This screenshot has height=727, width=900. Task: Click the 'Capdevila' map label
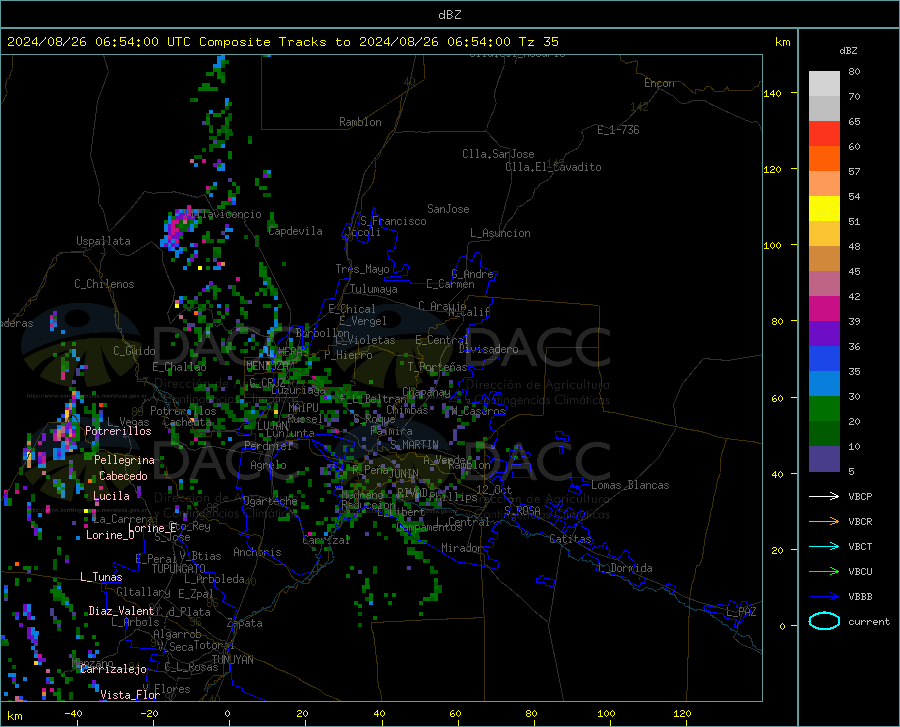point(295,231)
